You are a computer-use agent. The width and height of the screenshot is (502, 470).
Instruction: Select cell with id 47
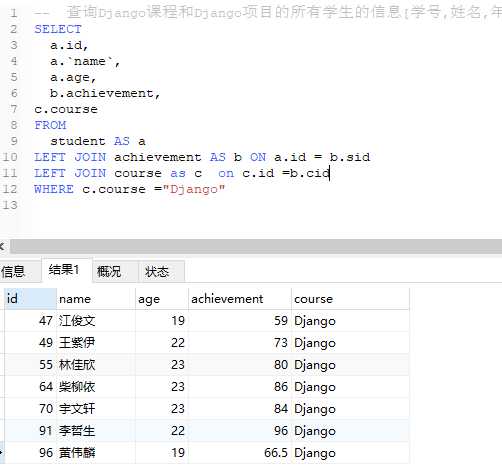30,321
